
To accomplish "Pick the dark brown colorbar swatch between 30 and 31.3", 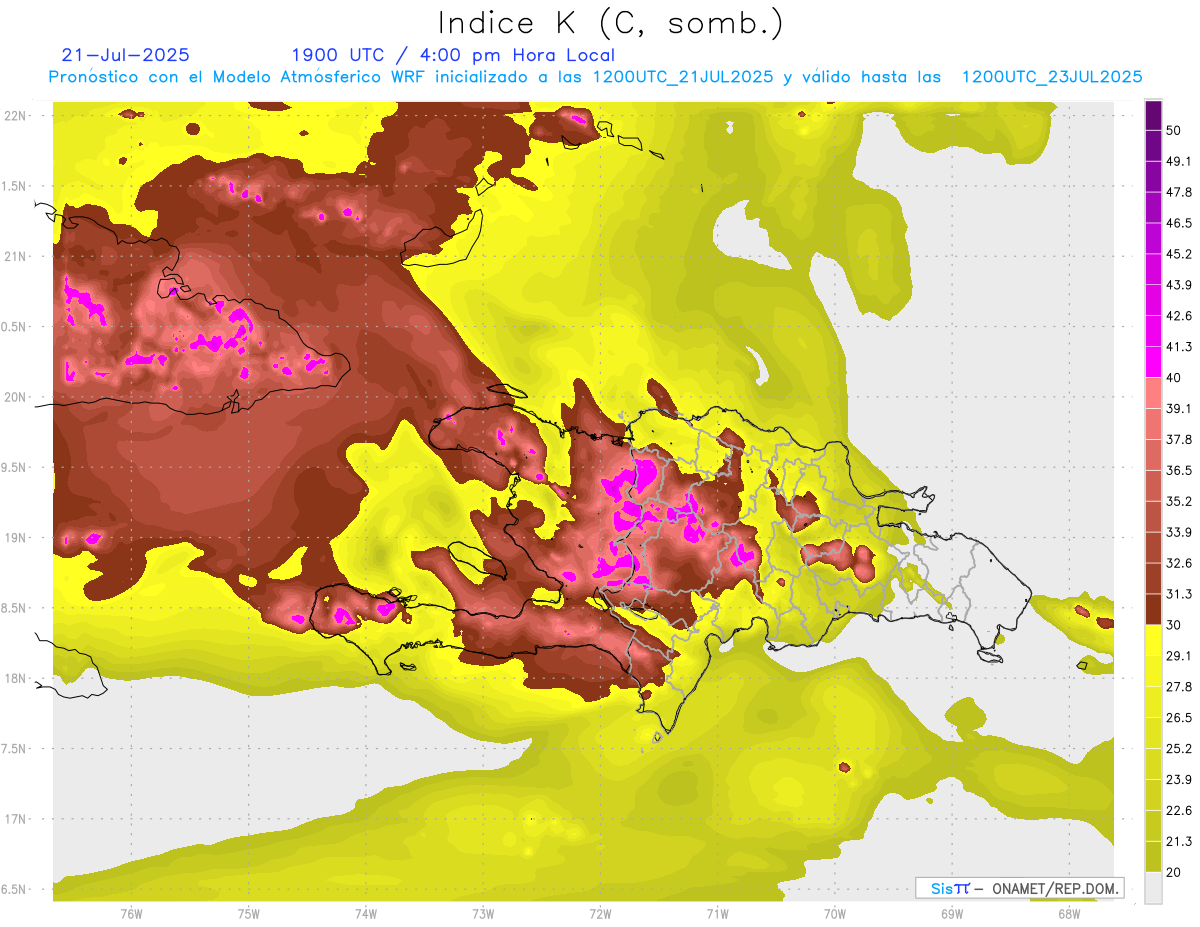I will pos(1153,609).
